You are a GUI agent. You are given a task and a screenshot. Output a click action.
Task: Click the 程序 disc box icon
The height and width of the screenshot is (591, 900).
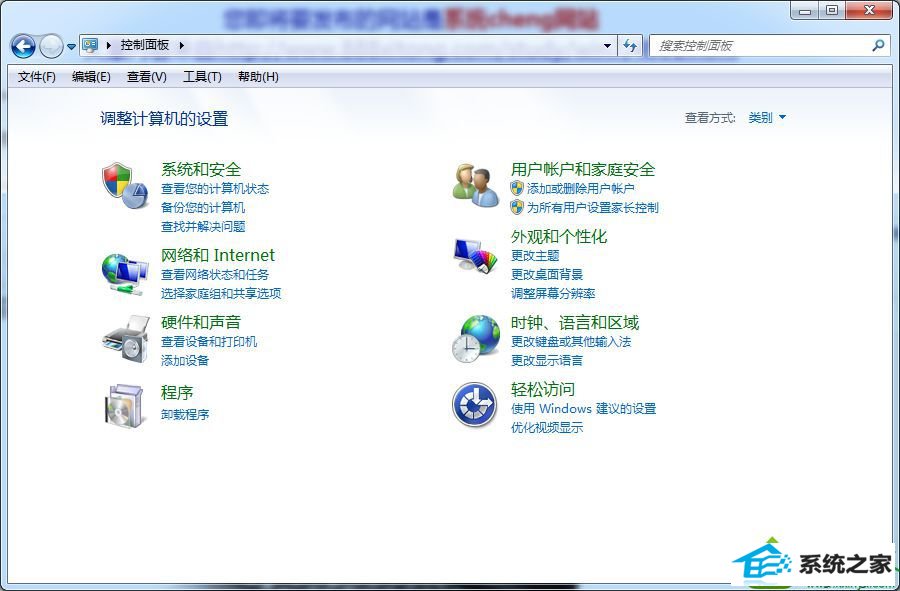(124, 406)
